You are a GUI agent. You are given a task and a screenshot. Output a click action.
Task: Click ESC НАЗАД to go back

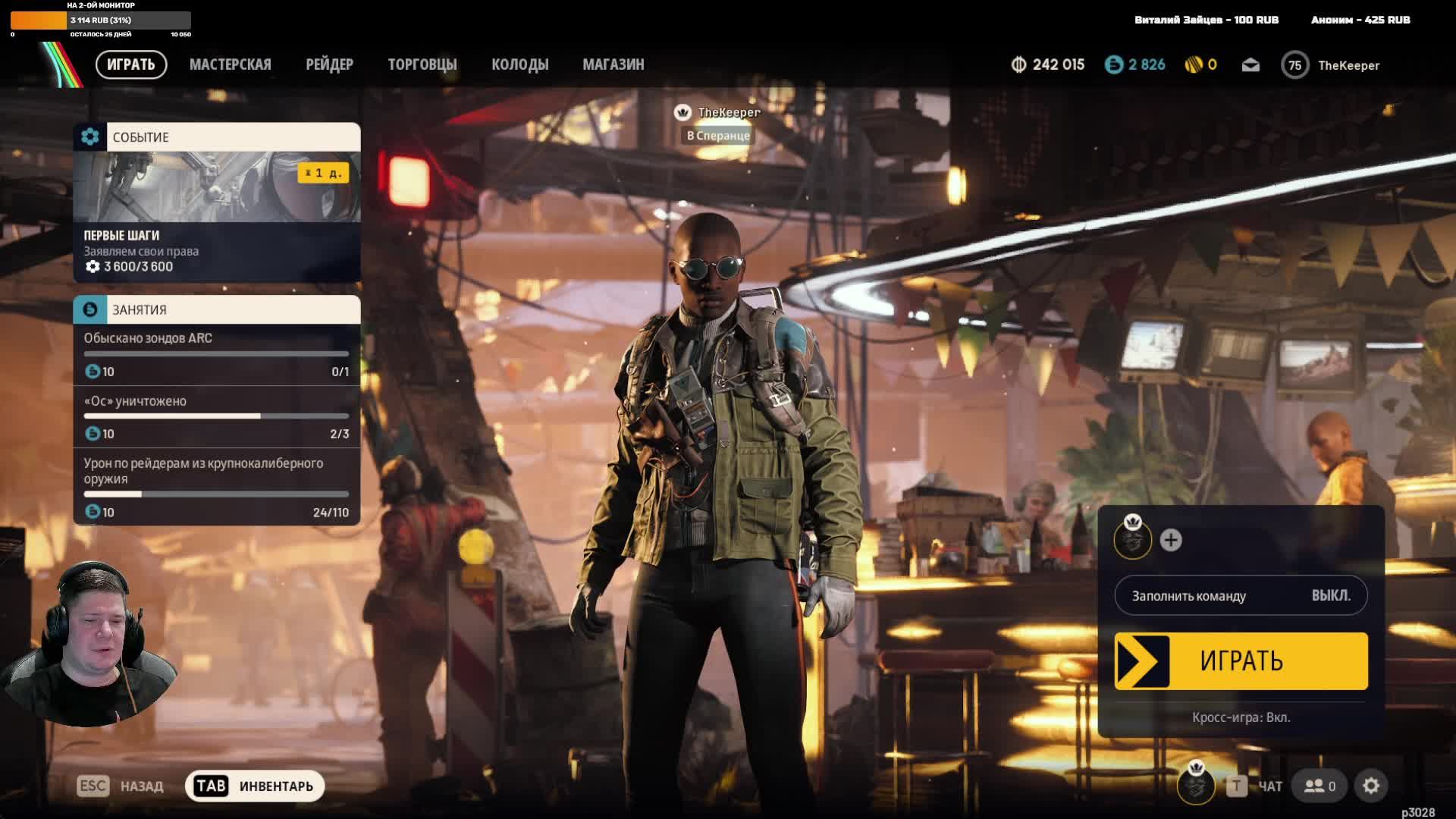(x=121, y=786)
